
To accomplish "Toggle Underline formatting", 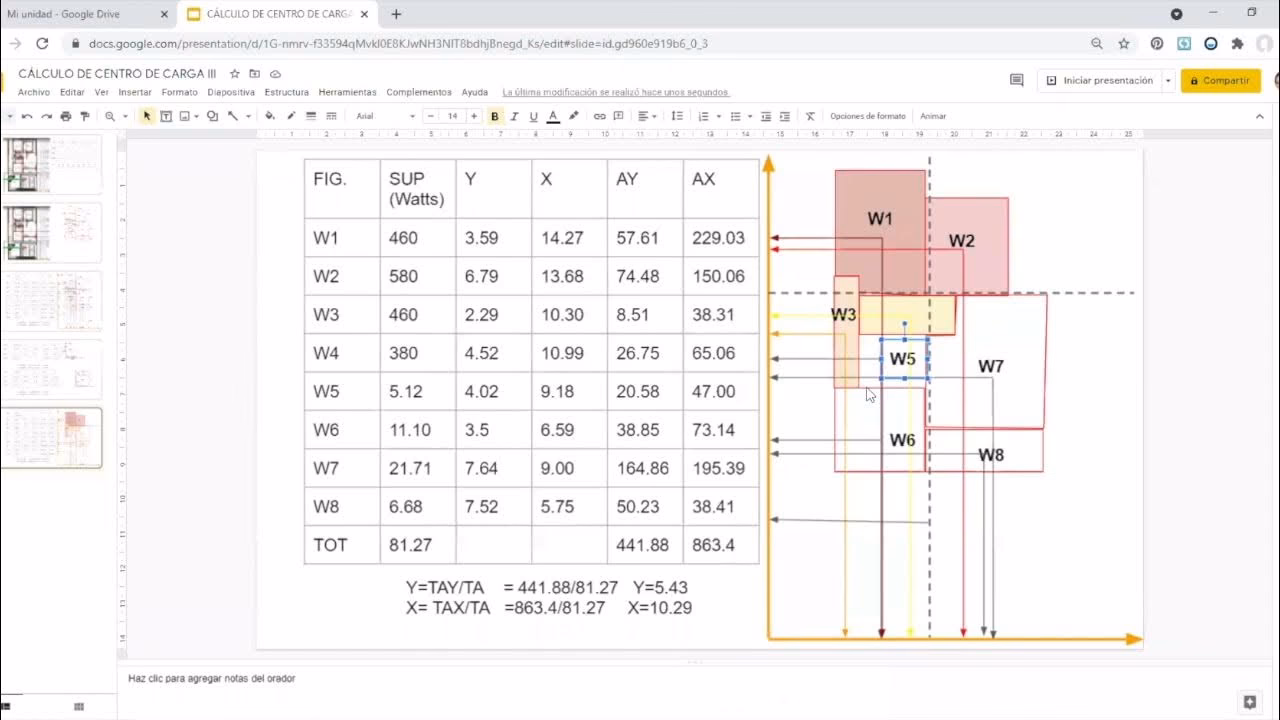I will tap(533, 116).
